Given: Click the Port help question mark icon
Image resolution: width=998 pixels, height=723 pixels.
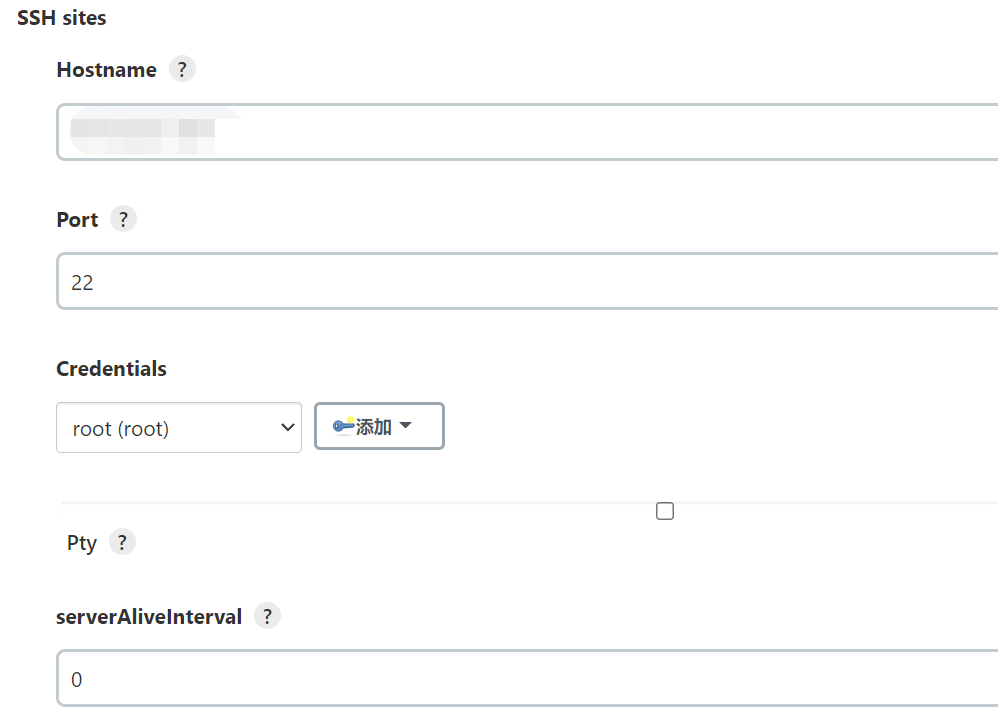Looking at the screenshot, I should [123, 219].
